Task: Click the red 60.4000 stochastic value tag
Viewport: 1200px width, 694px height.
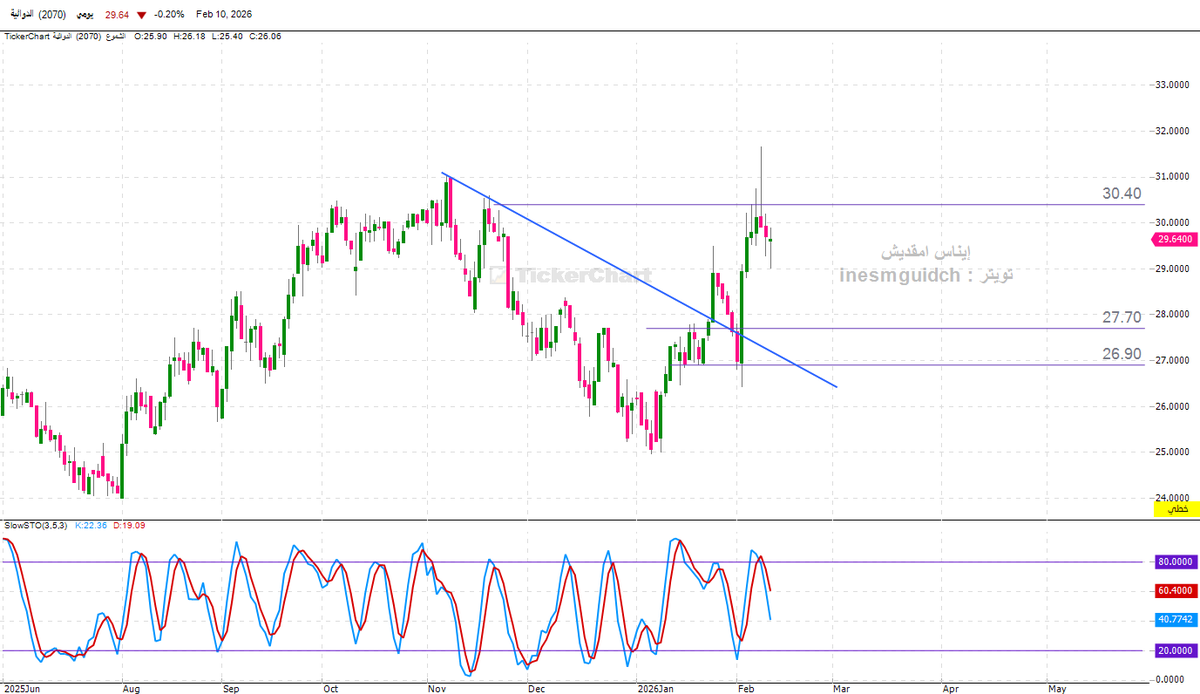Action: click(x=1177, y=591)
